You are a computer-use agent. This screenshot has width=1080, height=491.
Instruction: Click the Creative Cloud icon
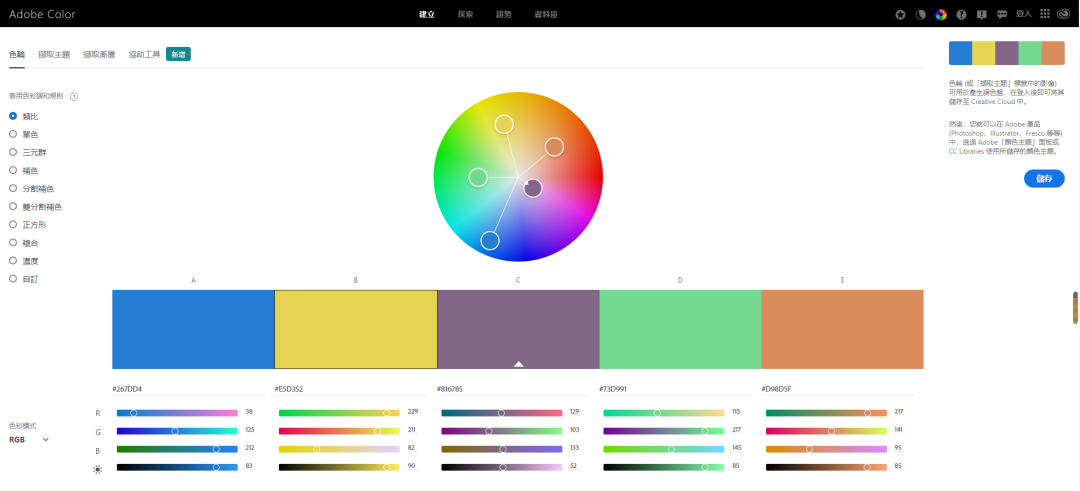1064,14
